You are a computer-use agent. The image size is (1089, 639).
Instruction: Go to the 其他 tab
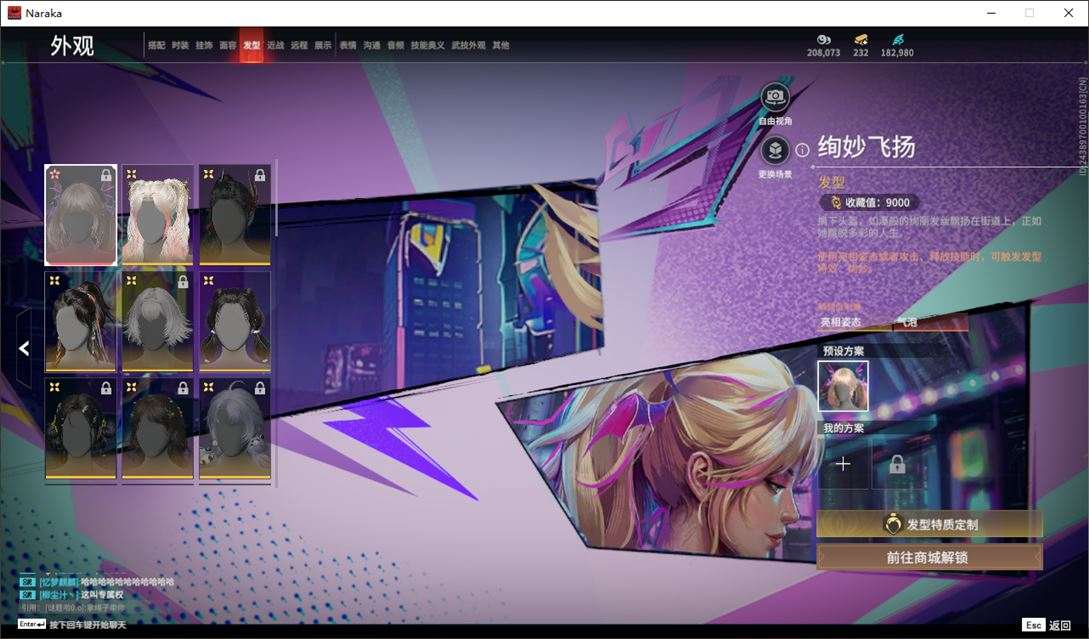[x=501, y=45]
